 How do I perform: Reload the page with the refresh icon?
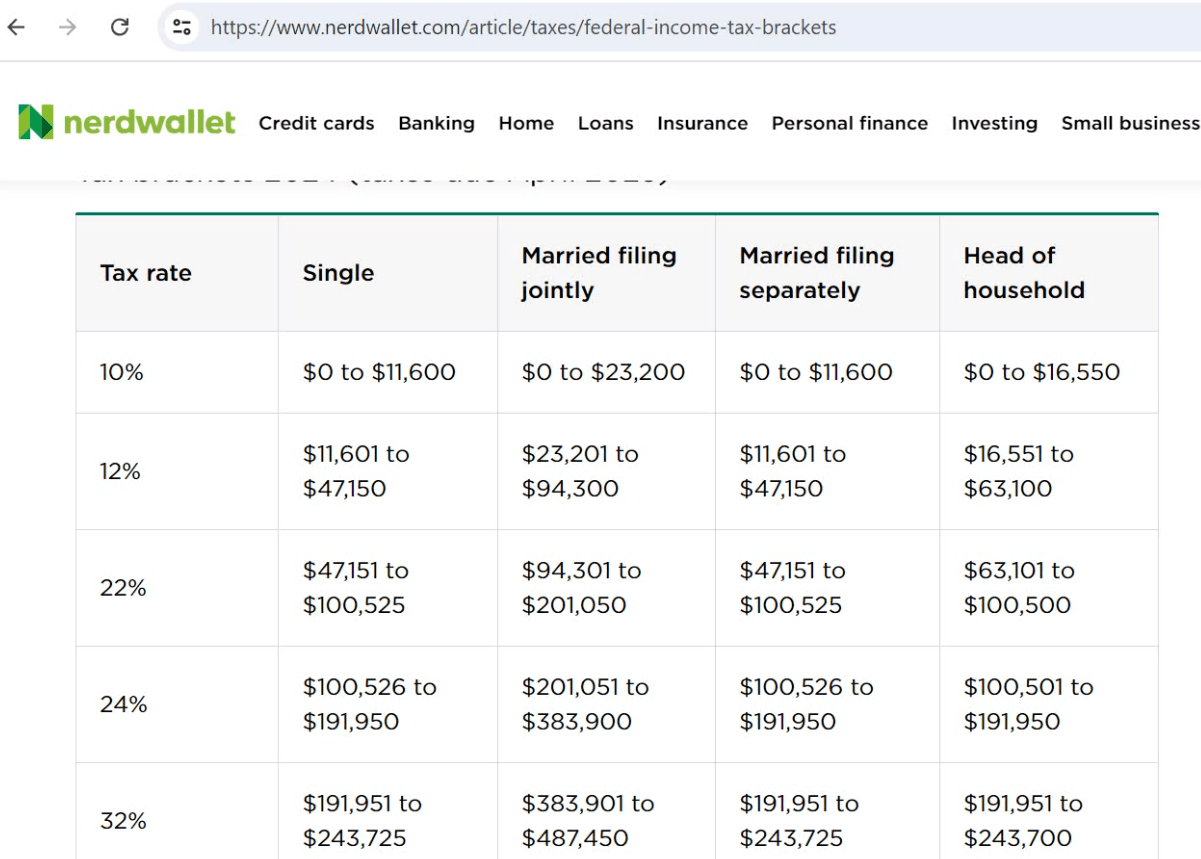point(120,27)
